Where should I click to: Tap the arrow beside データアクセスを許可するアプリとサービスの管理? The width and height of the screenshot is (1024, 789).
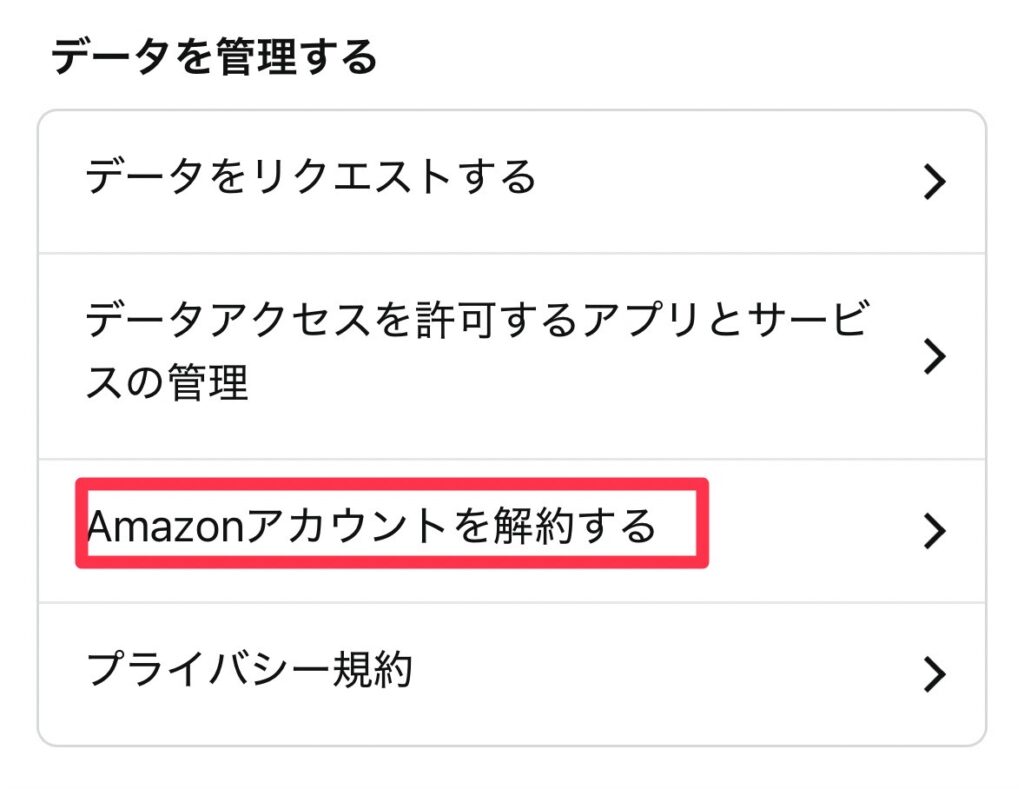tap(933, 356)
